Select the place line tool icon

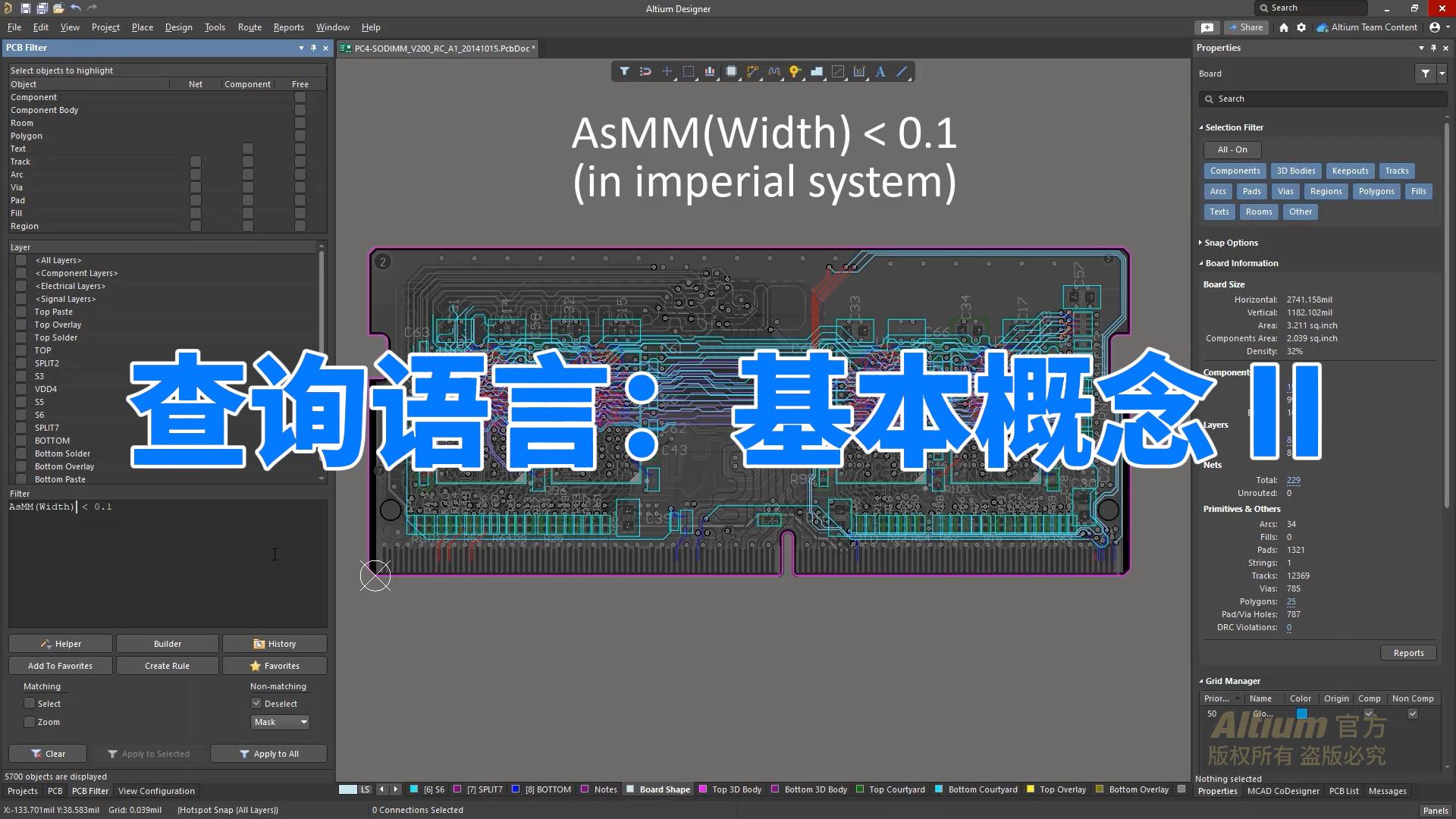click(902, 71)
